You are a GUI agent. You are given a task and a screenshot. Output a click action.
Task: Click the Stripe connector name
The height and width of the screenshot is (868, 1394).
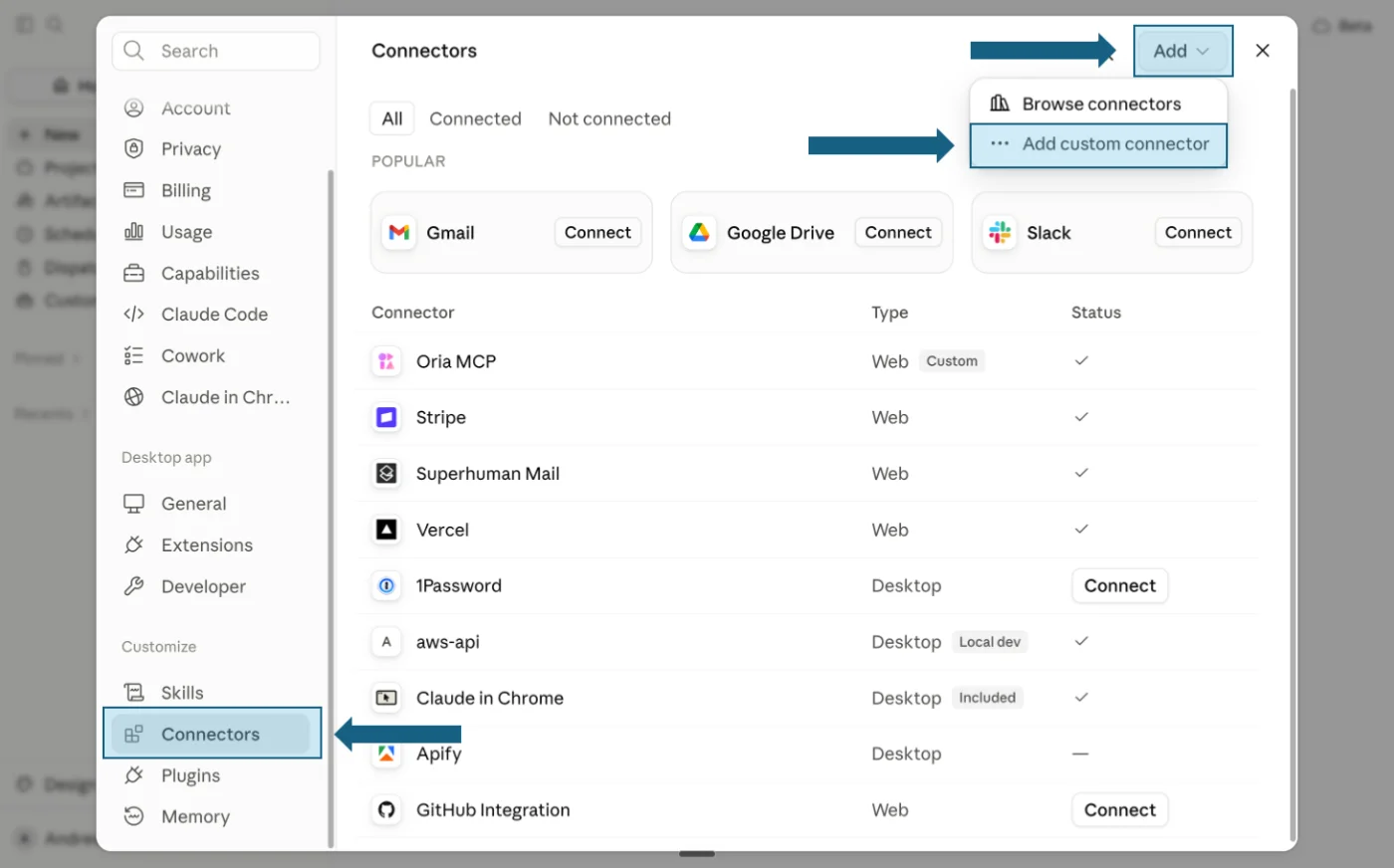point(441,417)
